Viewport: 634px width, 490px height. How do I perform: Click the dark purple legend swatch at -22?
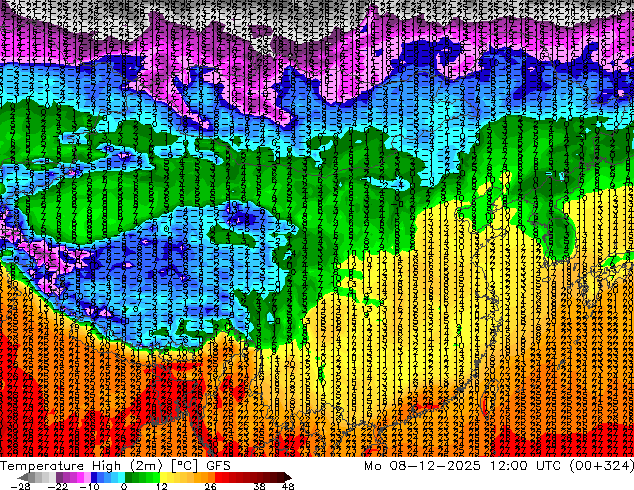tap(59, 477)
